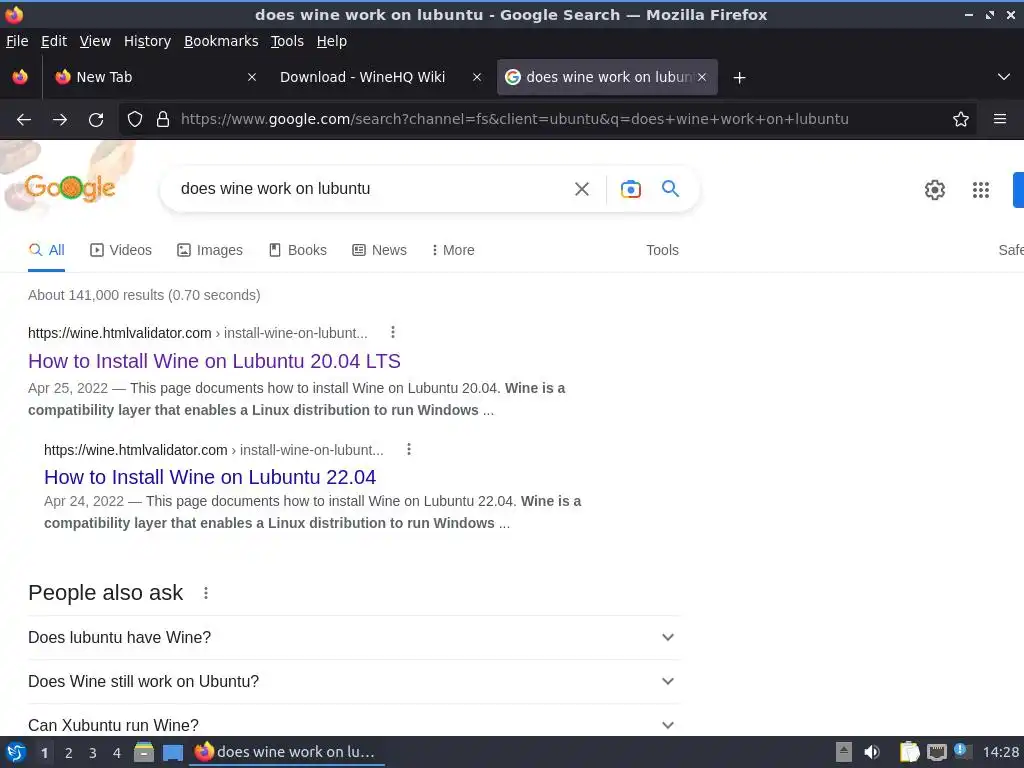List all tabs dropdown arrow
The height and width of the screenshot is (768, 1024).
(1004, 77)
